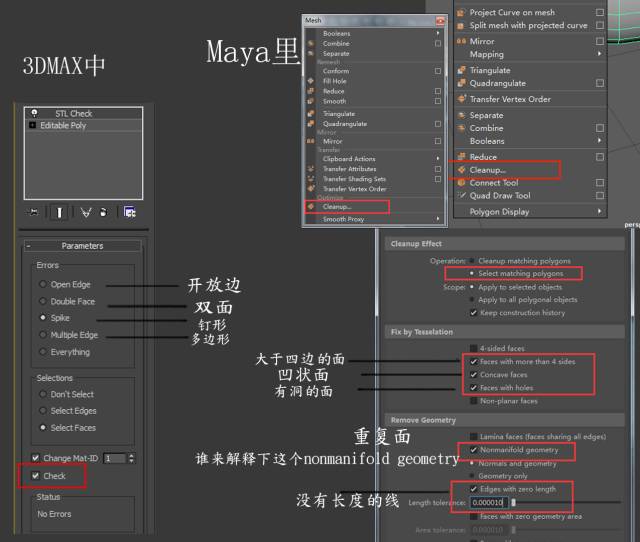Expand the Polygon Display submenu
The width and height of the screenshot is (640, 542).
(600, 211)
